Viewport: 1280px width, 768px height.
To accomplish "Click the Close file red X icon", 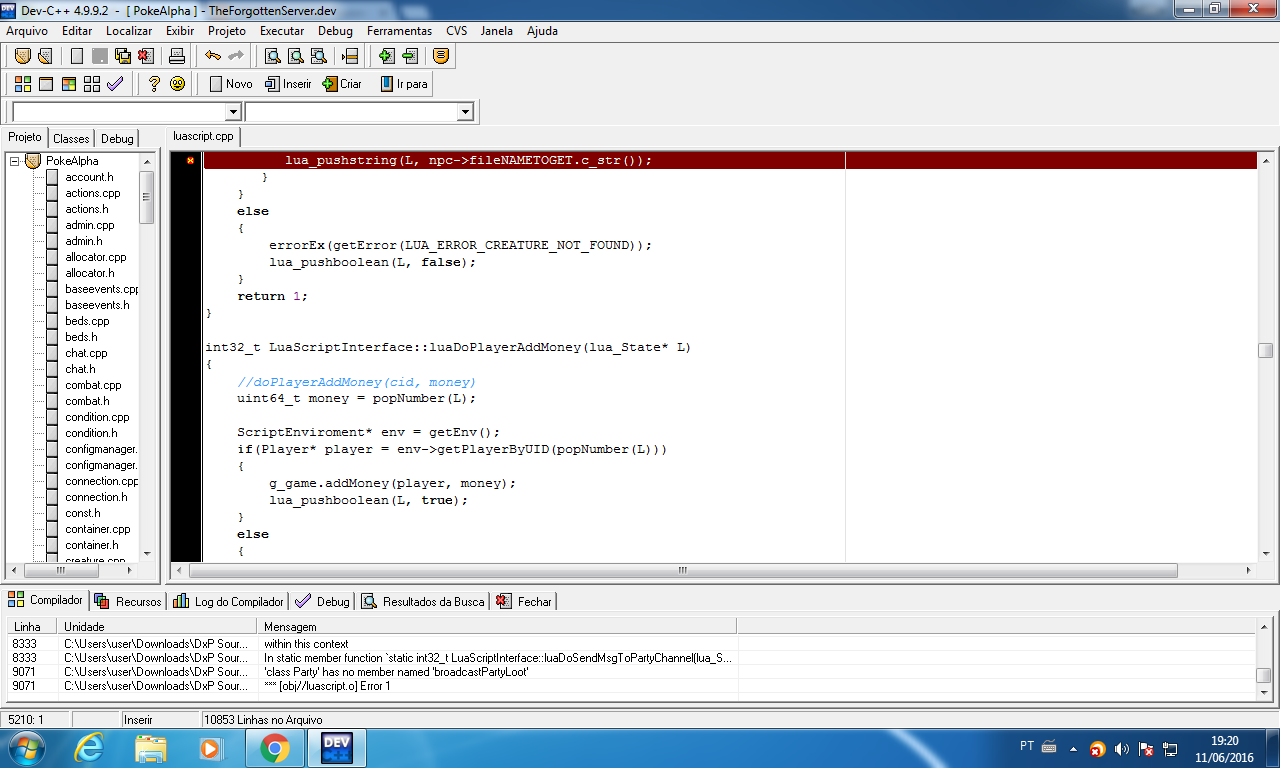I will tap(146, 56).
